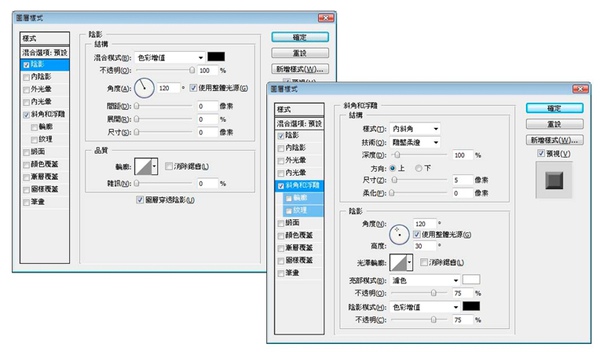Click 重設 in the back 陰影 dialog
600x362 pixels.
pyautogui.click(x=300, y=53)
